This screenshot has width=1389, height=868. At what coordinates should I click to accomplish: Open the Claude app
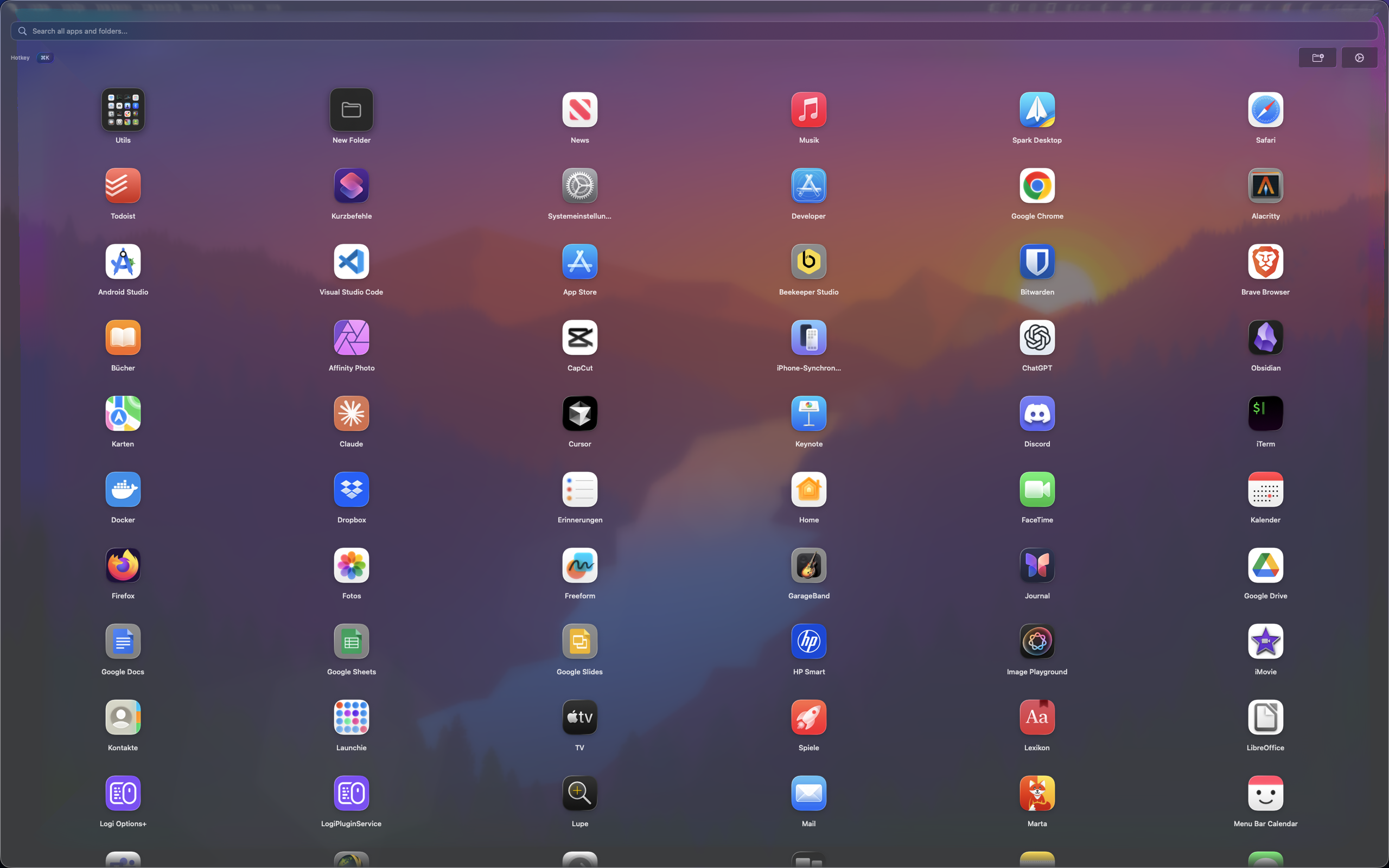coord(351,413)
